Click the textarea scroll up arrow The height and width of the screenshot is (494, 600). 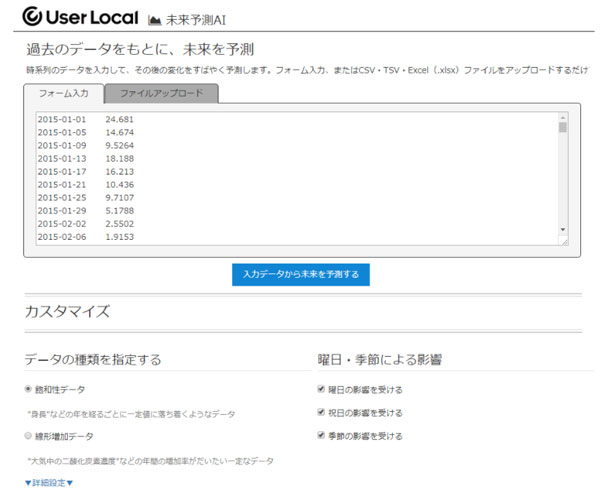click(562, 117)
